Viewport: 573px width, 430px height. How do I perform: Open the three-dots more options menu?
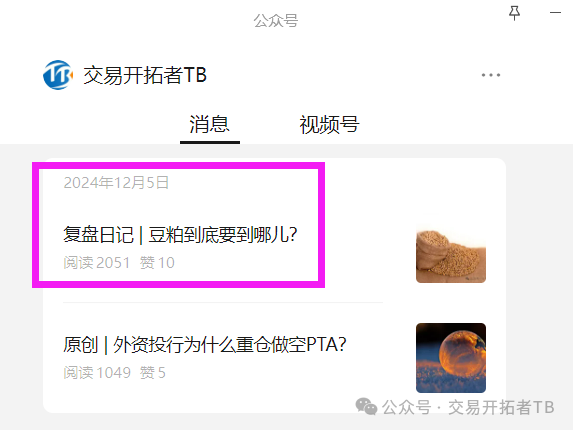pos(490,75)
